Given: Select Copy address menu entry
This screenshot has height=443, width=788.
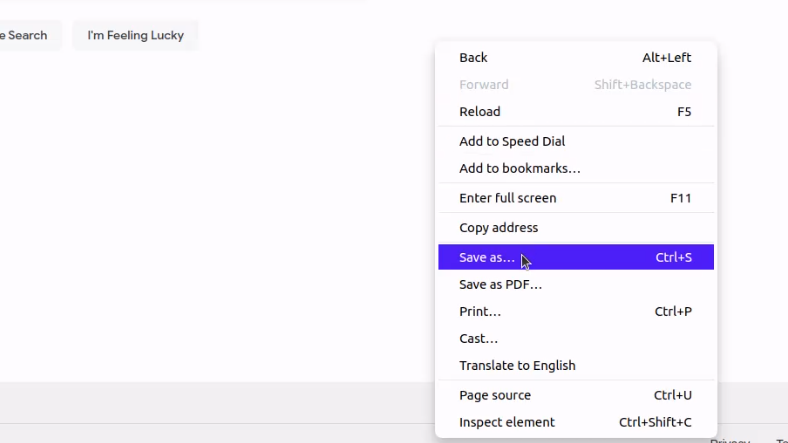Looking at the screenshot, I should pyautogui.click(x=498, y=228).
